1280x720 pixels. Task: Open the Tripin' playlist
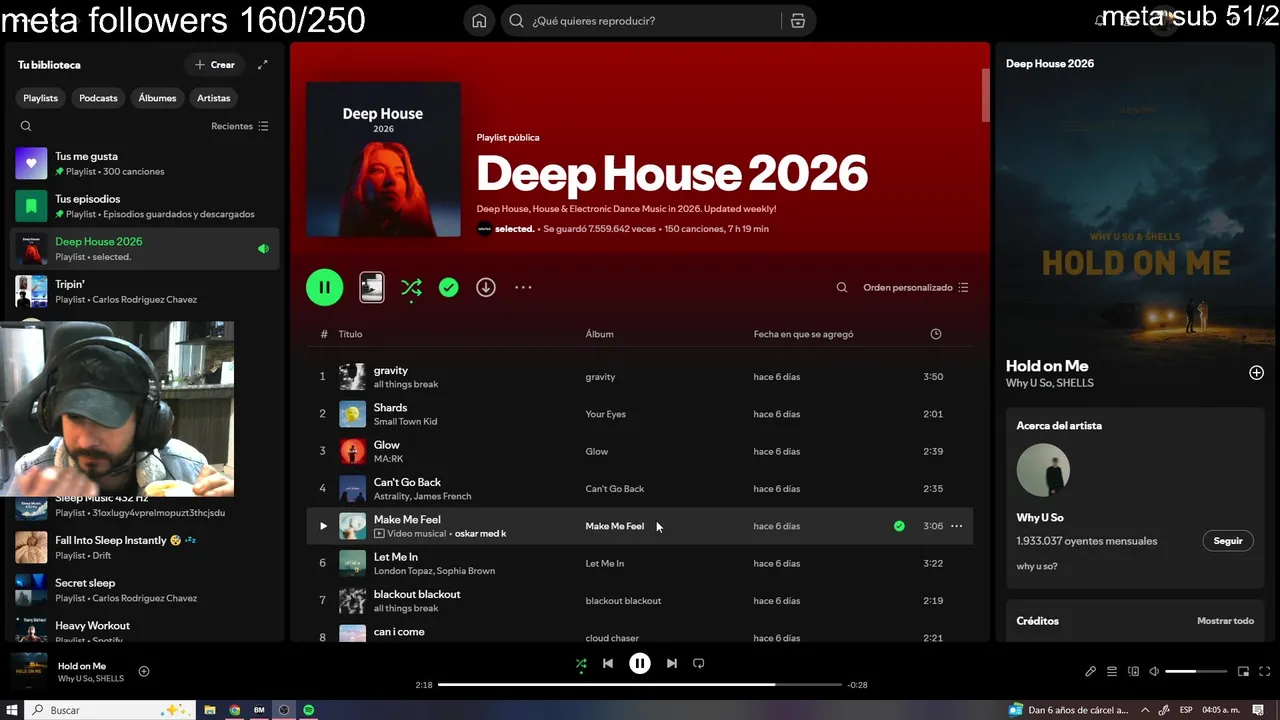145,291
